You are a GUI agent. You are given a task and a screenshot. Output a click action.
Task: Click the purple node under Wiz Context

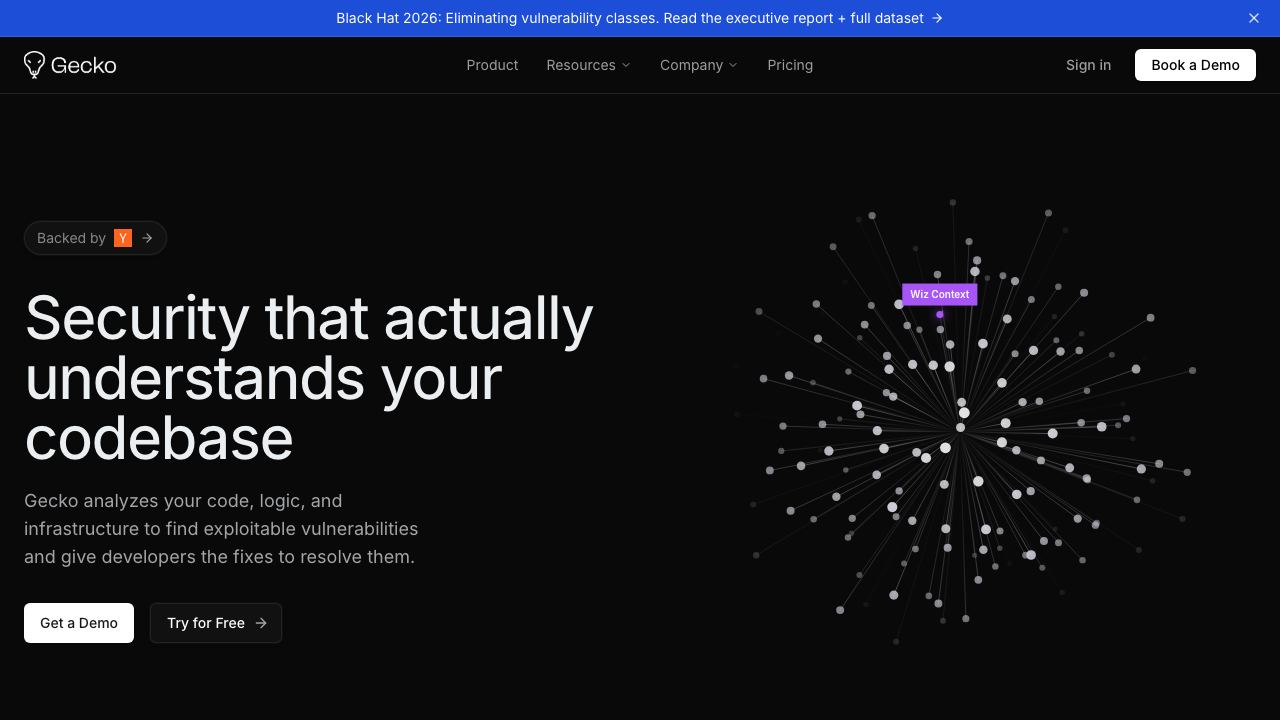pyautogui.click(x=940, y=315)
